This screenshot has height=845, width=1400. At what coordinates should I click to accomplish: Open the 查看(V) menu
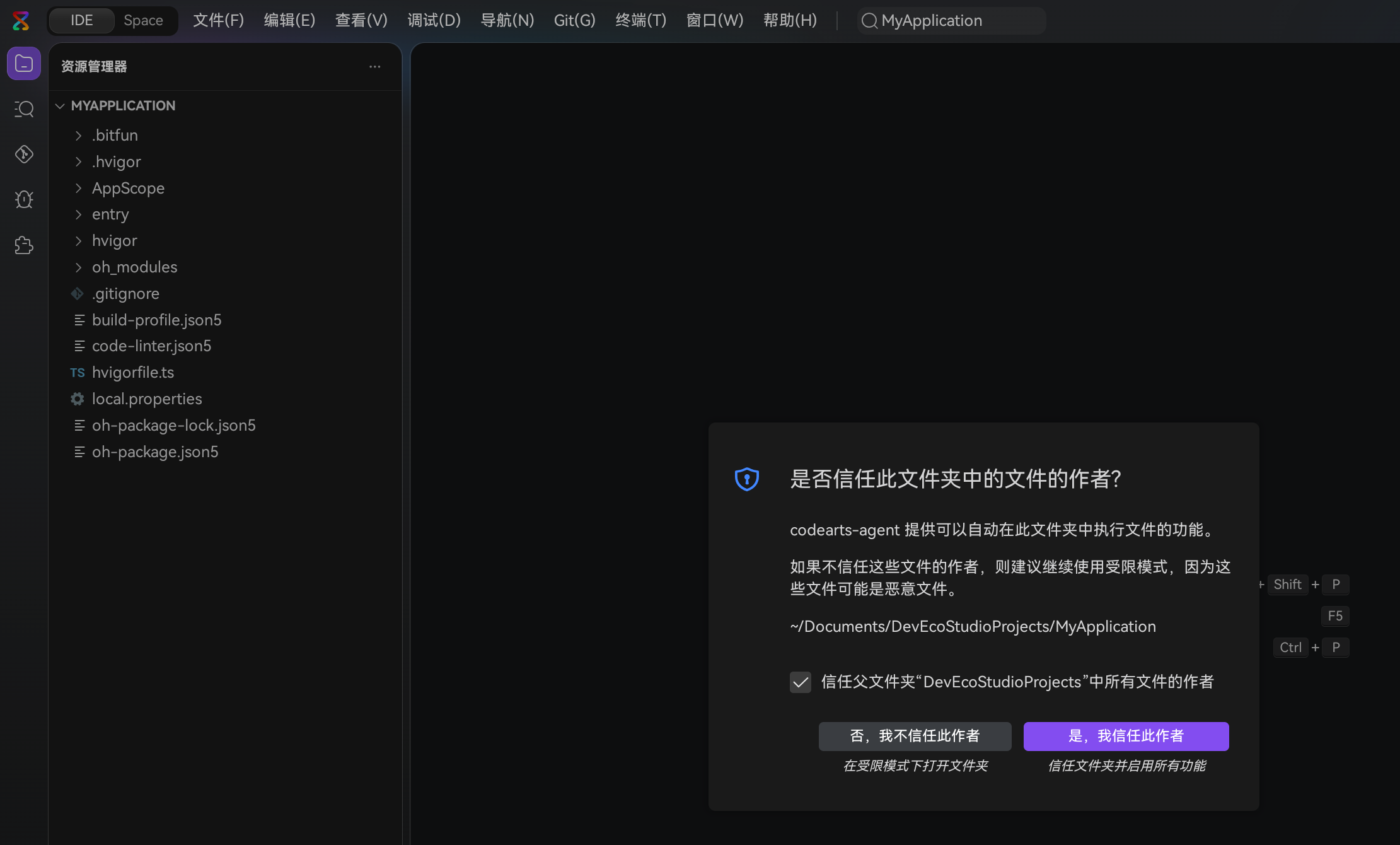pyautogui.click(x=362, y=21)
